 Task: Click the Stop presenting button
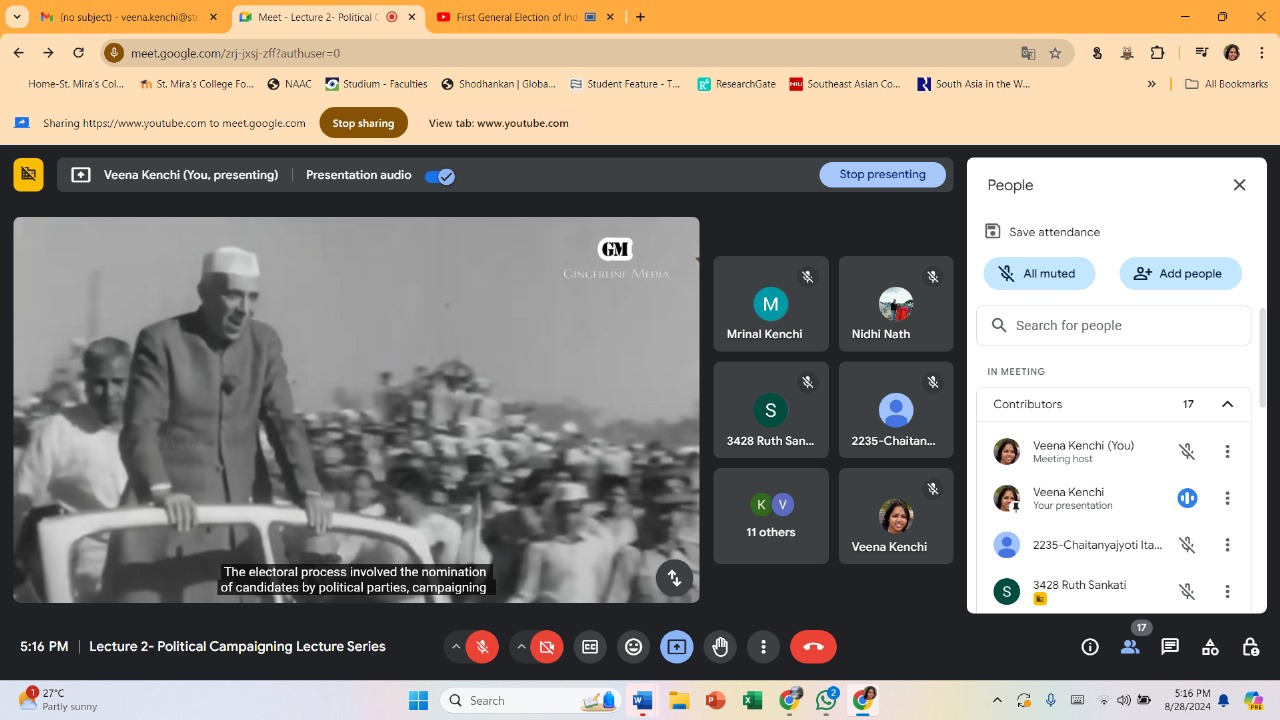[882, 174]
